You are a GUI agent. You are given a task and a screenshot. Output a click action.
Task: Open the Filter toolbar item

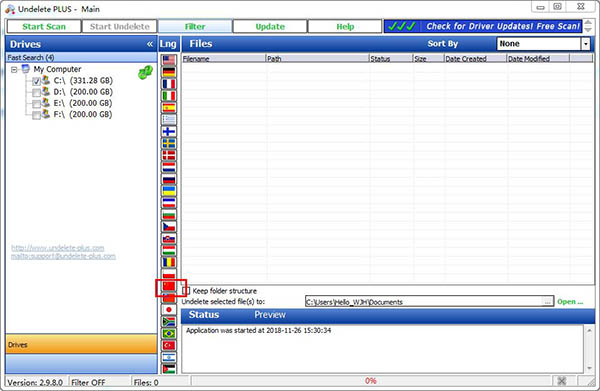tap(195, 26)
